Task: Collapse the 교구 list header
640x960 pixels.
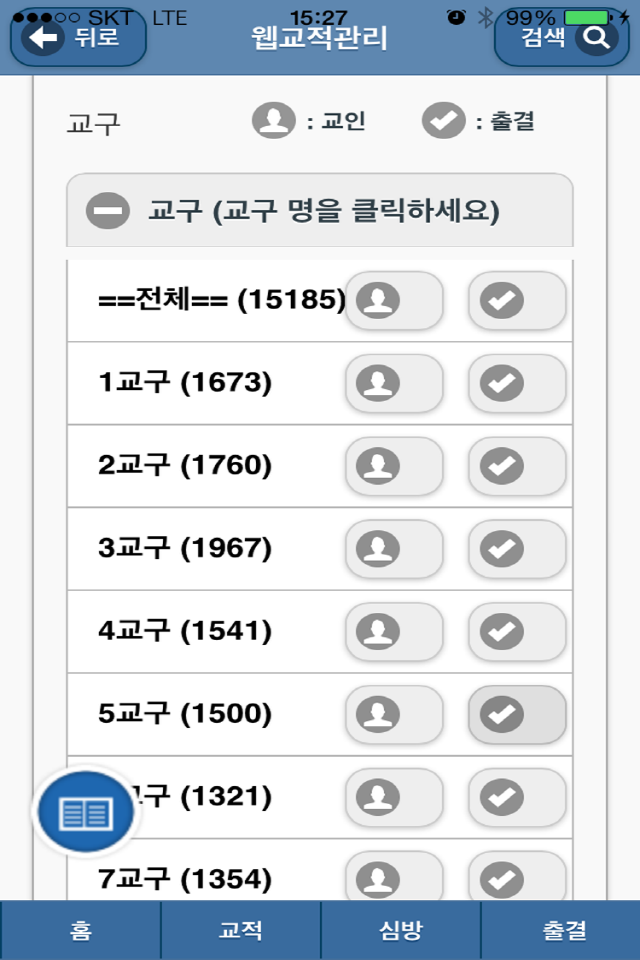Action: click(320, 211)
